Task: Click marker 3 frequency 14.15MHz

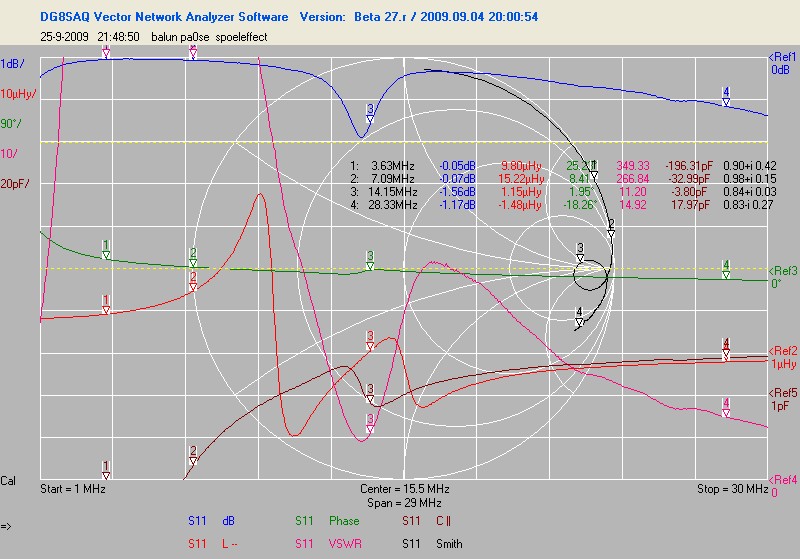Action: click(x=392, y=192)
